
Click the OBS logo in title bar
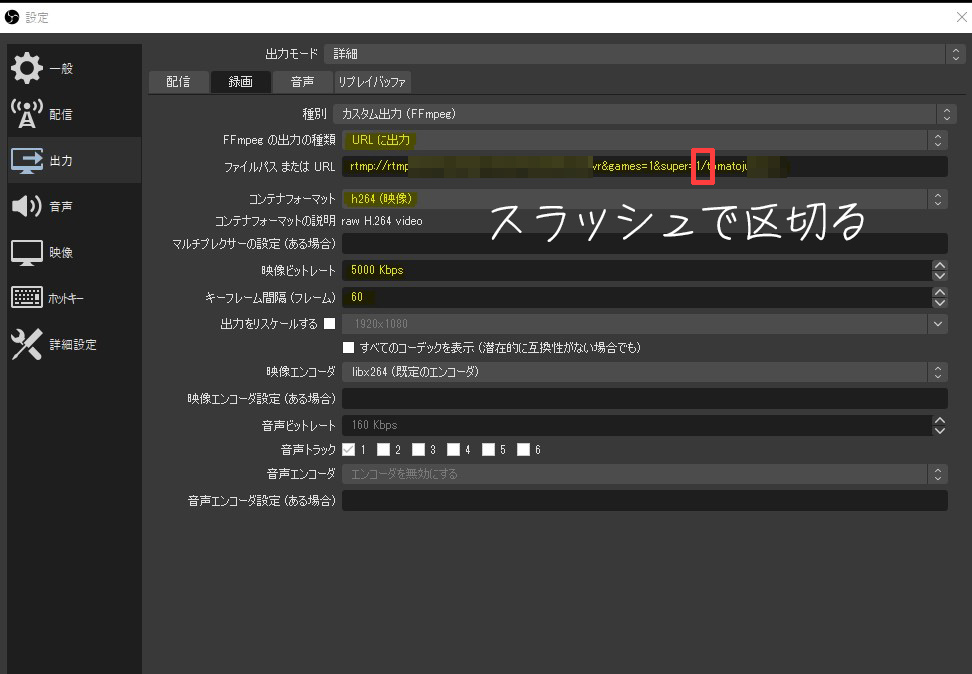click(12, 17)
